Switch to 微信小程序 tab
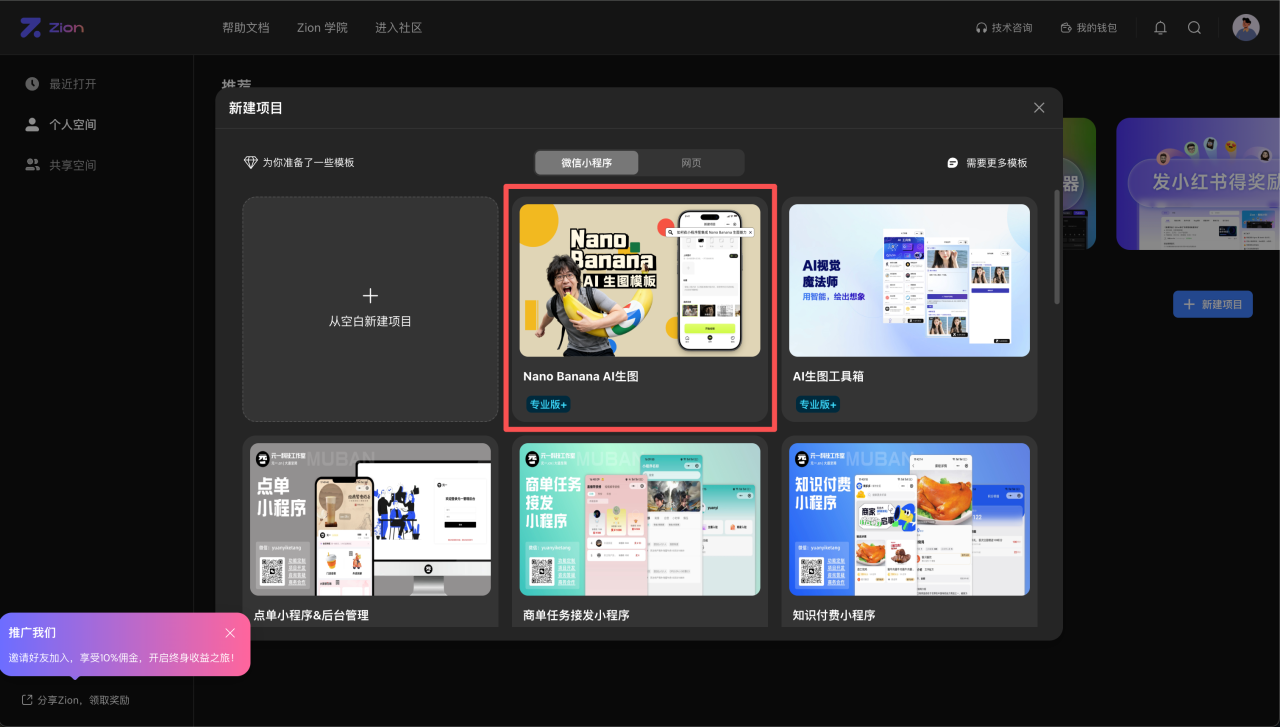1280x727 pixels. tap(586, 163)
